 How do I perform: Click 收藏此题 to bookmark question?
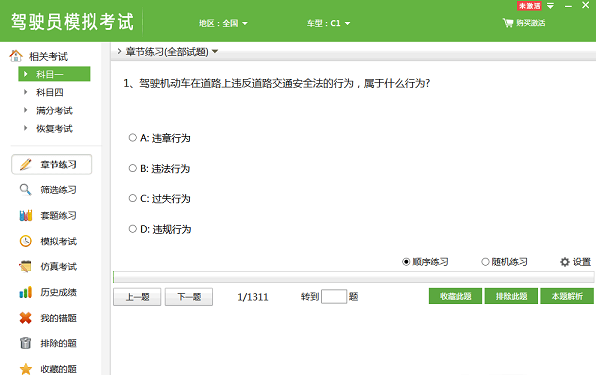pyautogui.click(x=455, y=296)
